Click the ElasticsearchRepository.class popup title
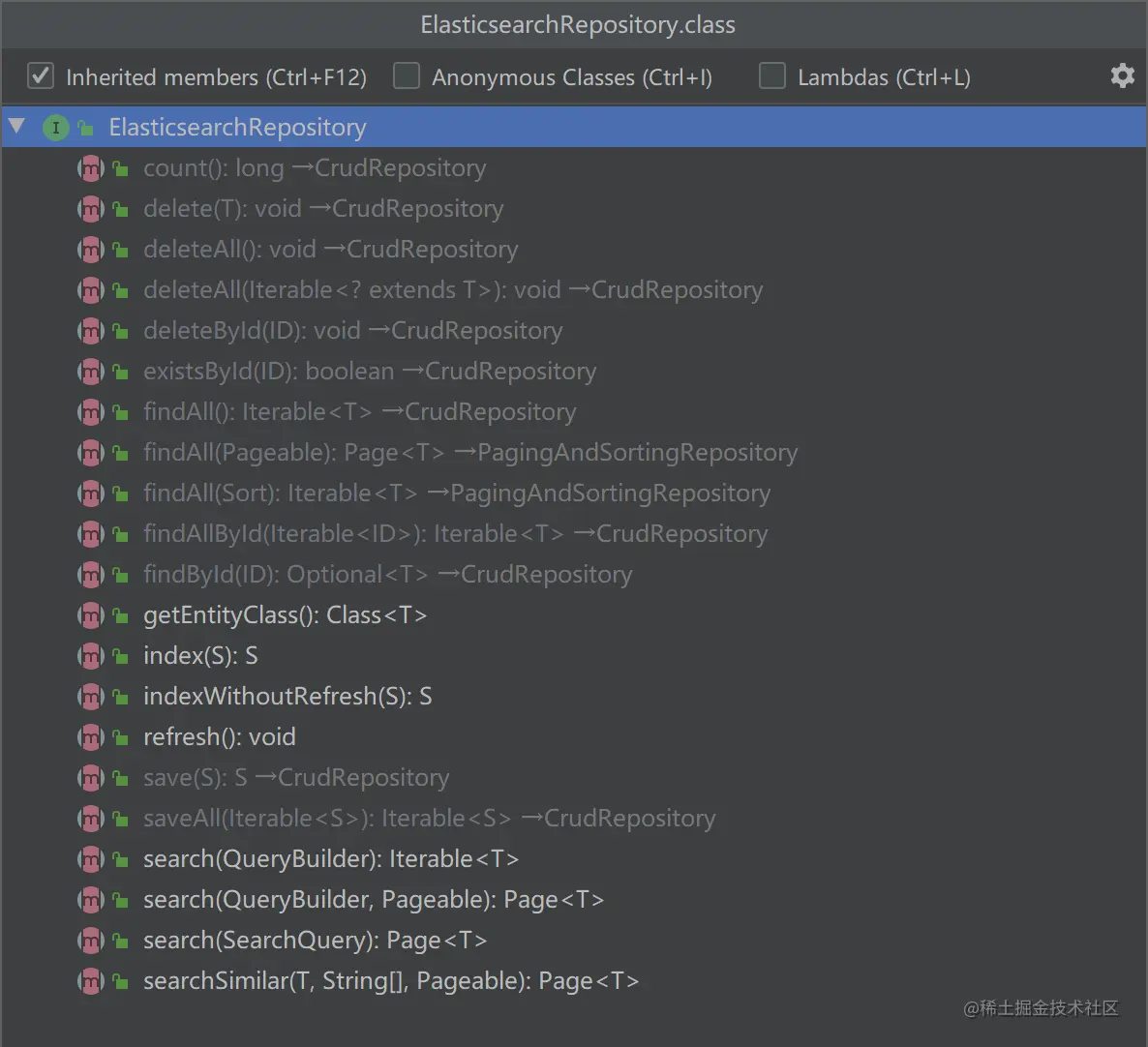The image size is (1148, 1047). [x=578, y=25]
